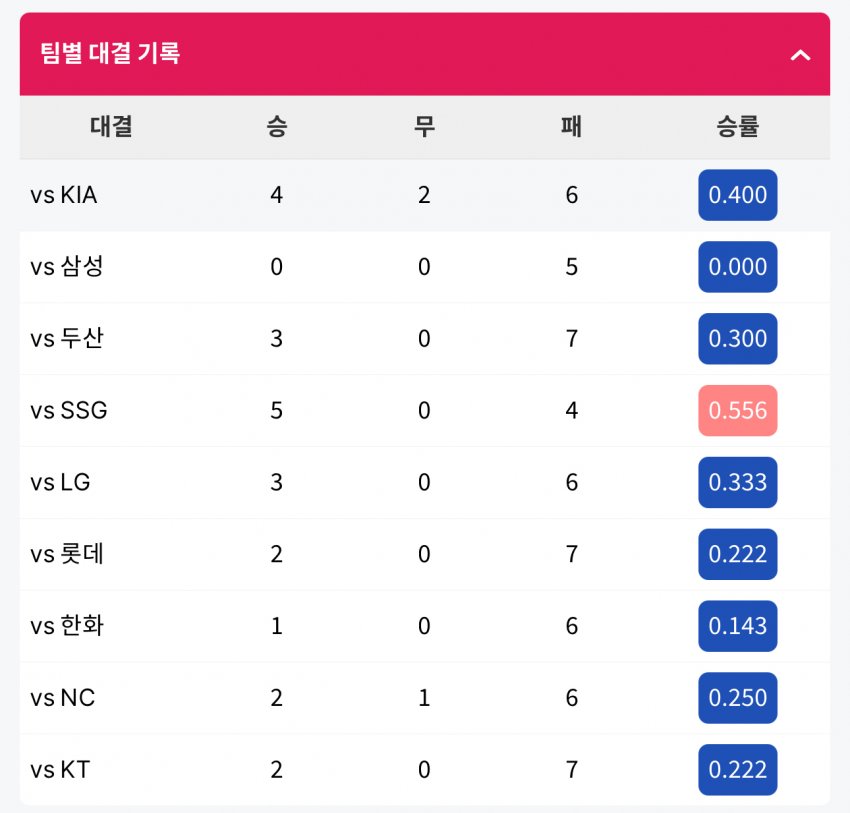Open the vs 삼성 matchup row

pos(425,267)
